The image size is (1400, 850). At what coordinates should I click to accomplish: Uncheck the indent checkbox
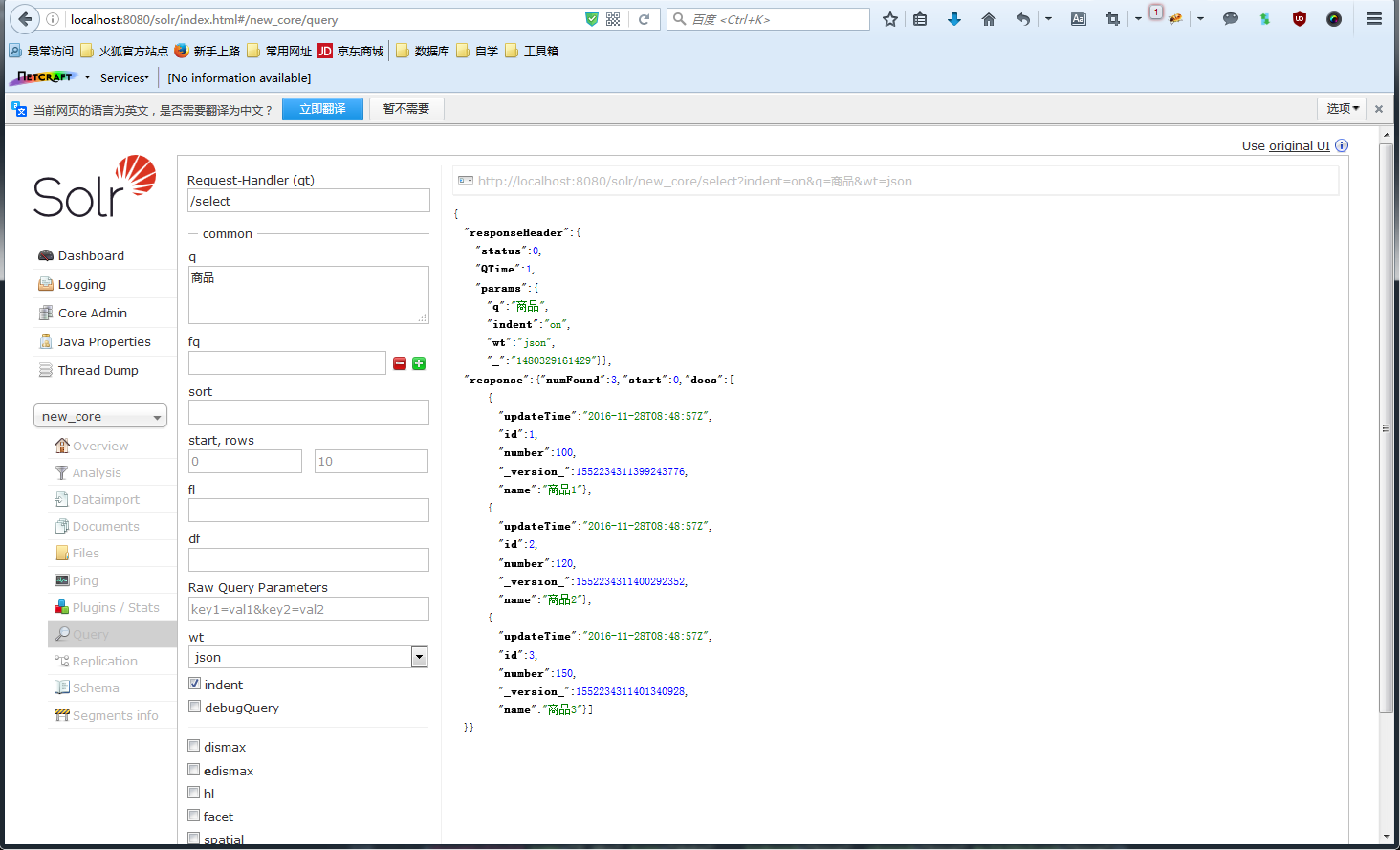point(195,684)
